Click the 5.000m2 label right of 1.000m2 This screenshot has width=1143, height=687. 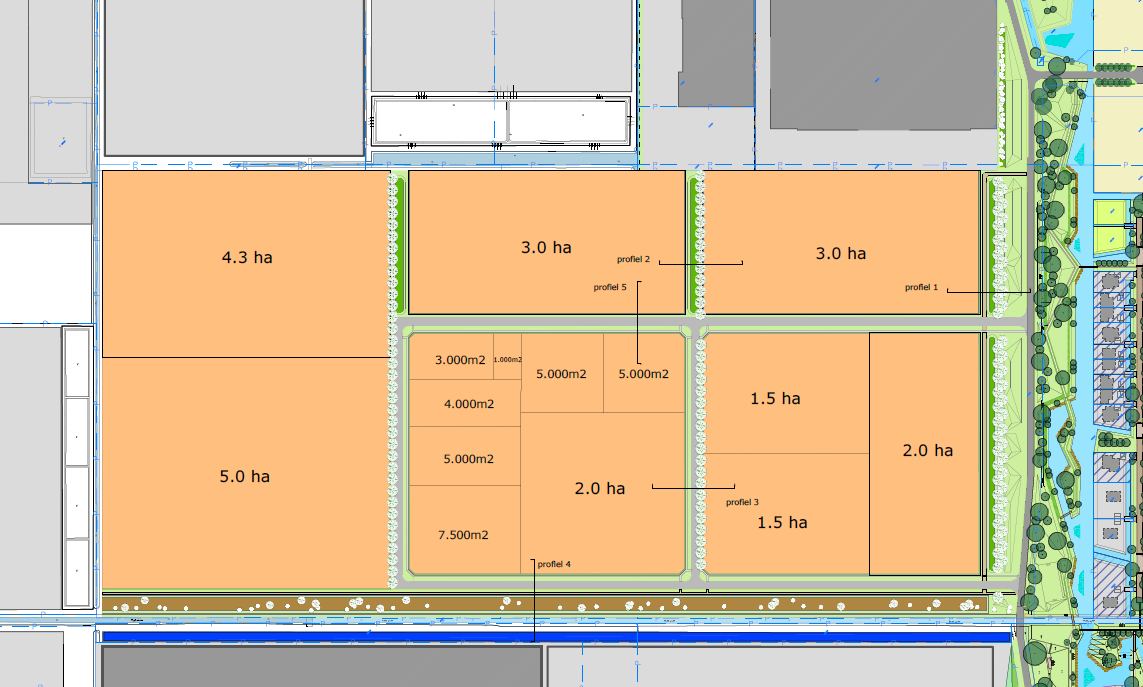pos(561,374)
